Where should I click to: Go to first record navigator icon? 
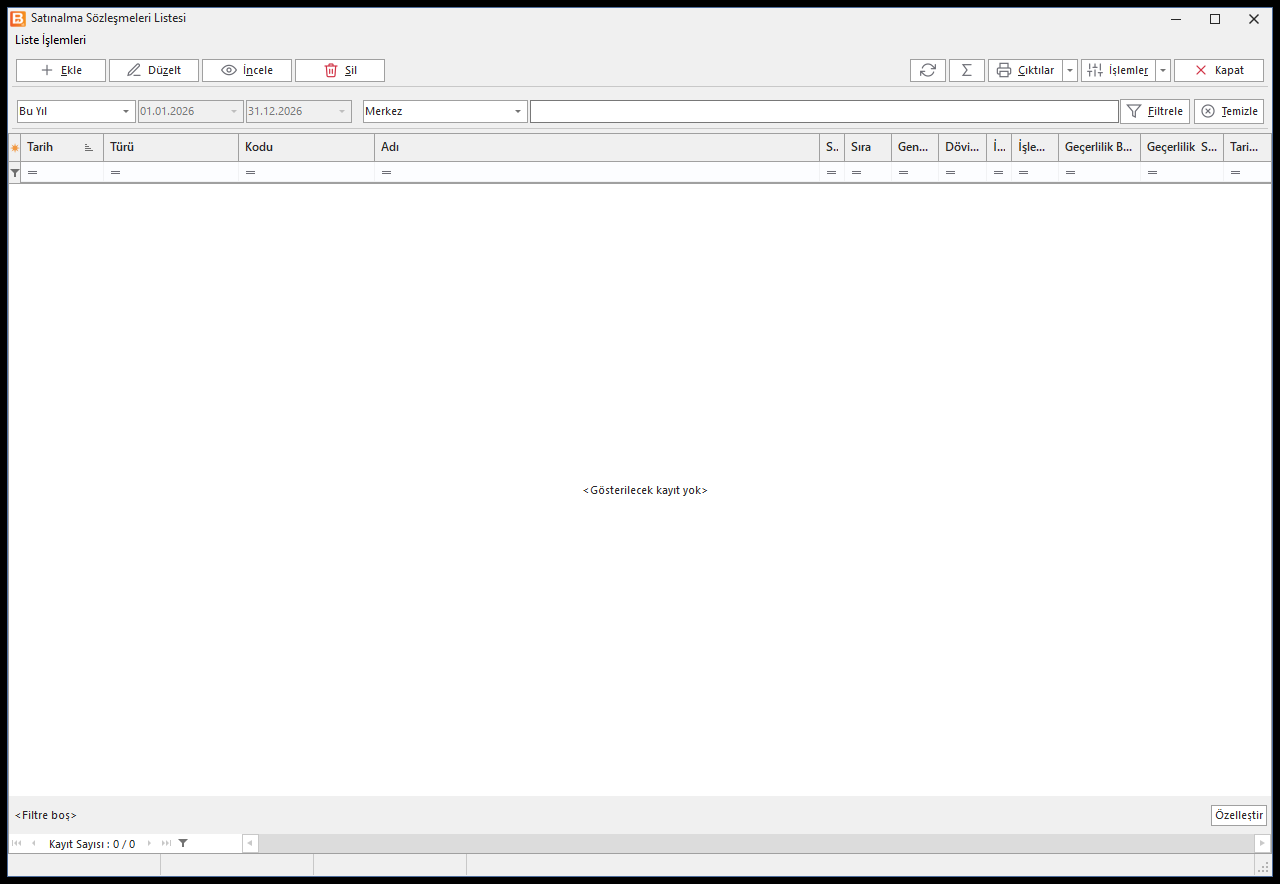click(x=16, y=843)
